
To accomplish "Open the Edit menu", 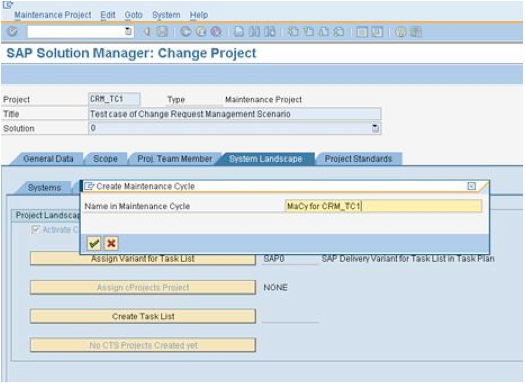I will point(108,15).
